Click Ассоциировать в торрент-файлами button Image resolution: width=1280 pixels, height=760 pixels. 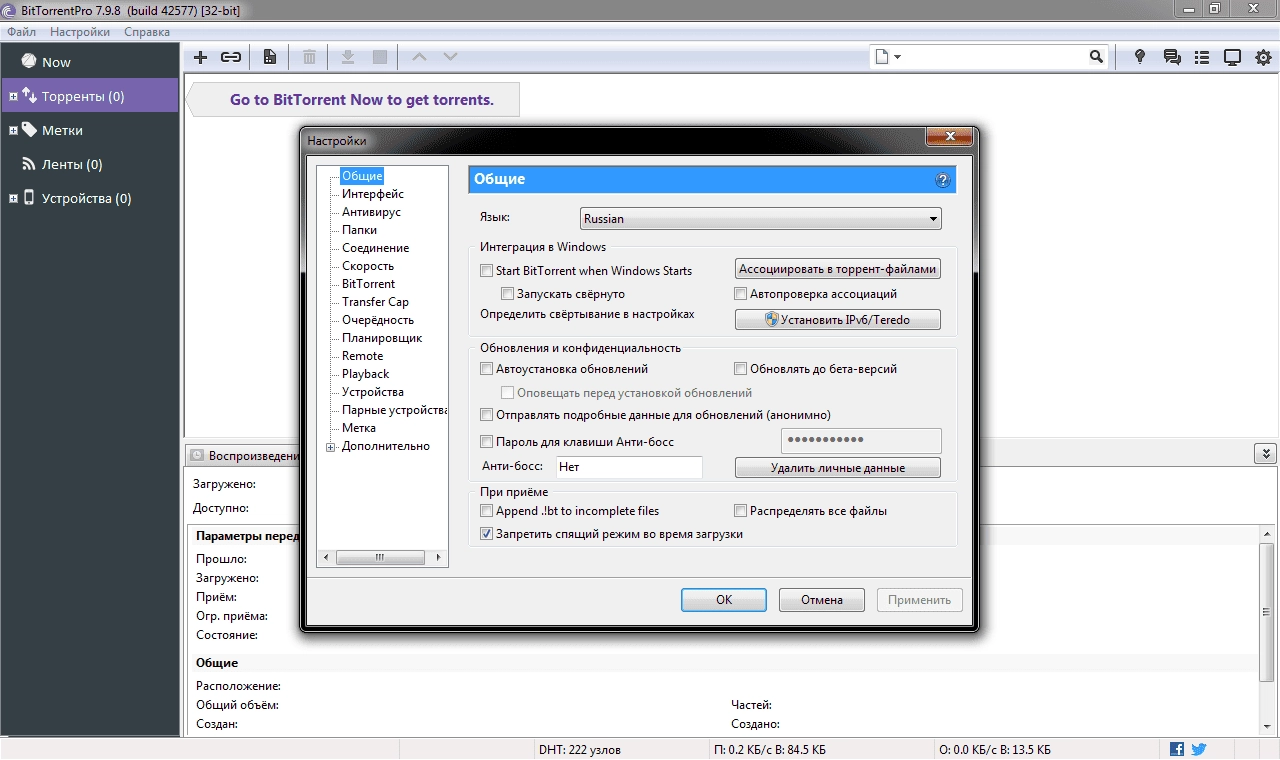[838, 269]
